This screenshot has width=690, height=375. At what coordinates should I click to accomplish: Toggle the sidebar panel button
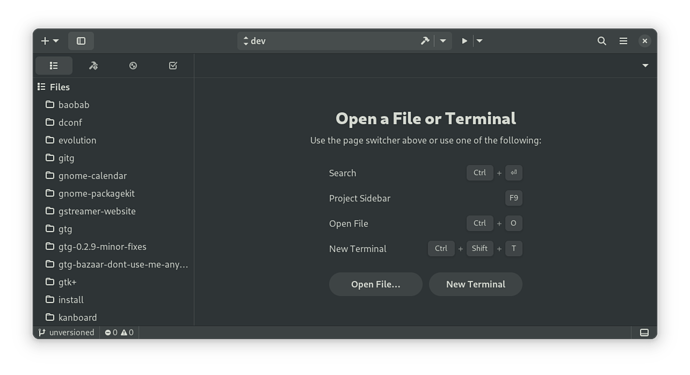tap(81, 41)
